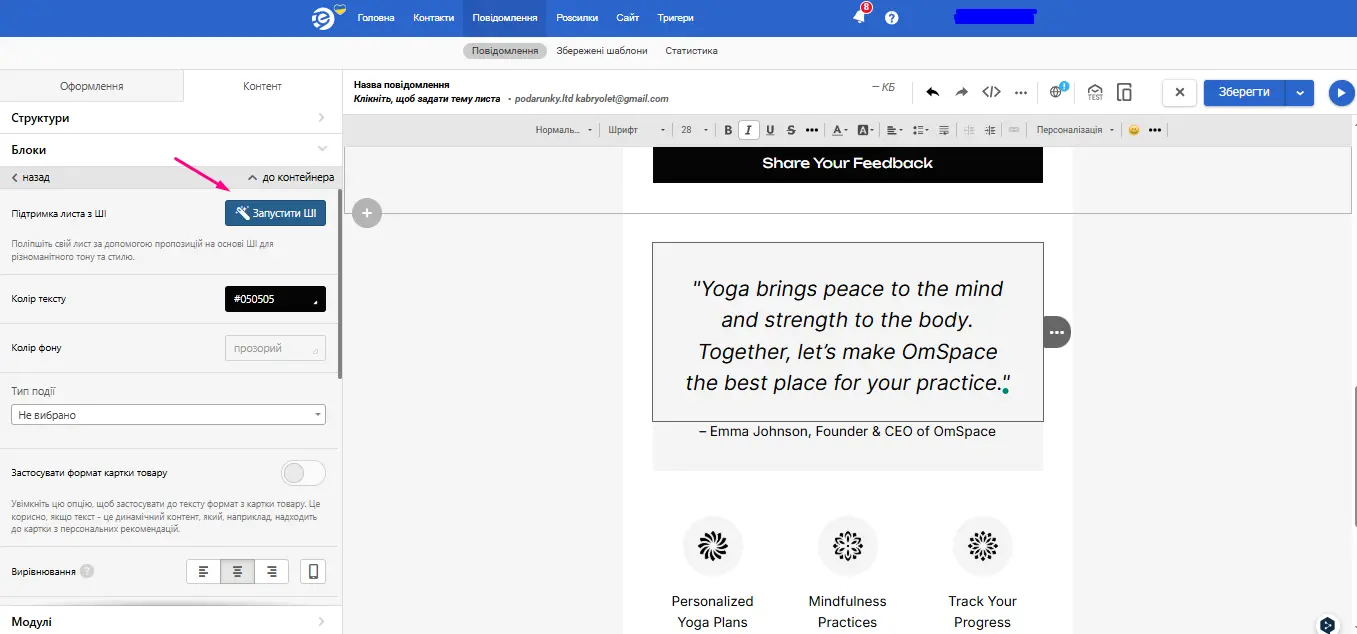Image resolution: width=1357 pixels, height=634 pixels.
Task: Open the paragraph style dropdown
Action: point(564,130)
